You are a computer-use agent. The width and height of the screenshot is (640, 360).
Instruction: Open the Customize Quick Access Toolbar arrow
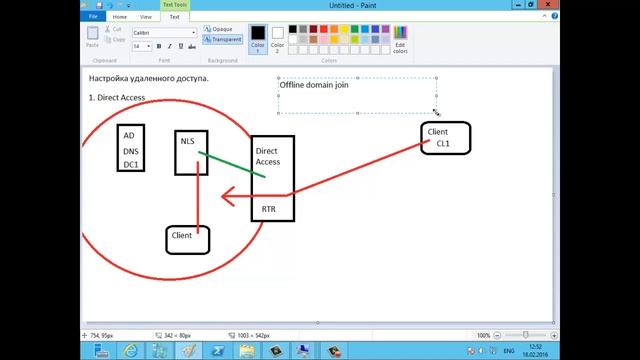click(x=129, y=6)
